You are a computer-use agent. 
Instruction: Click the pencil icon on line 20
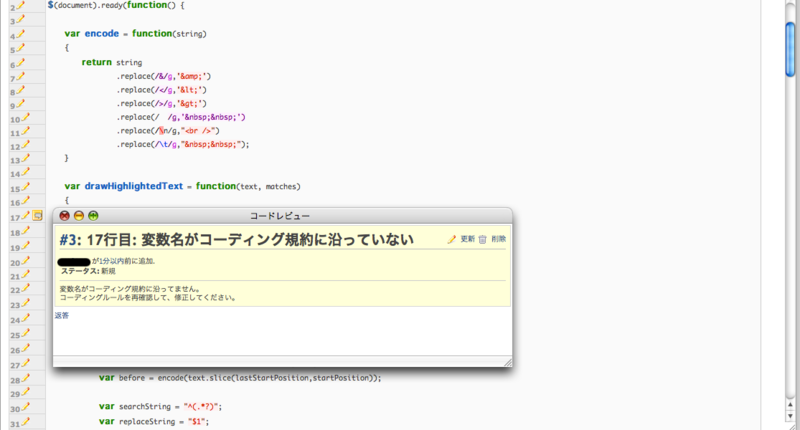click(x=25, y=261)
